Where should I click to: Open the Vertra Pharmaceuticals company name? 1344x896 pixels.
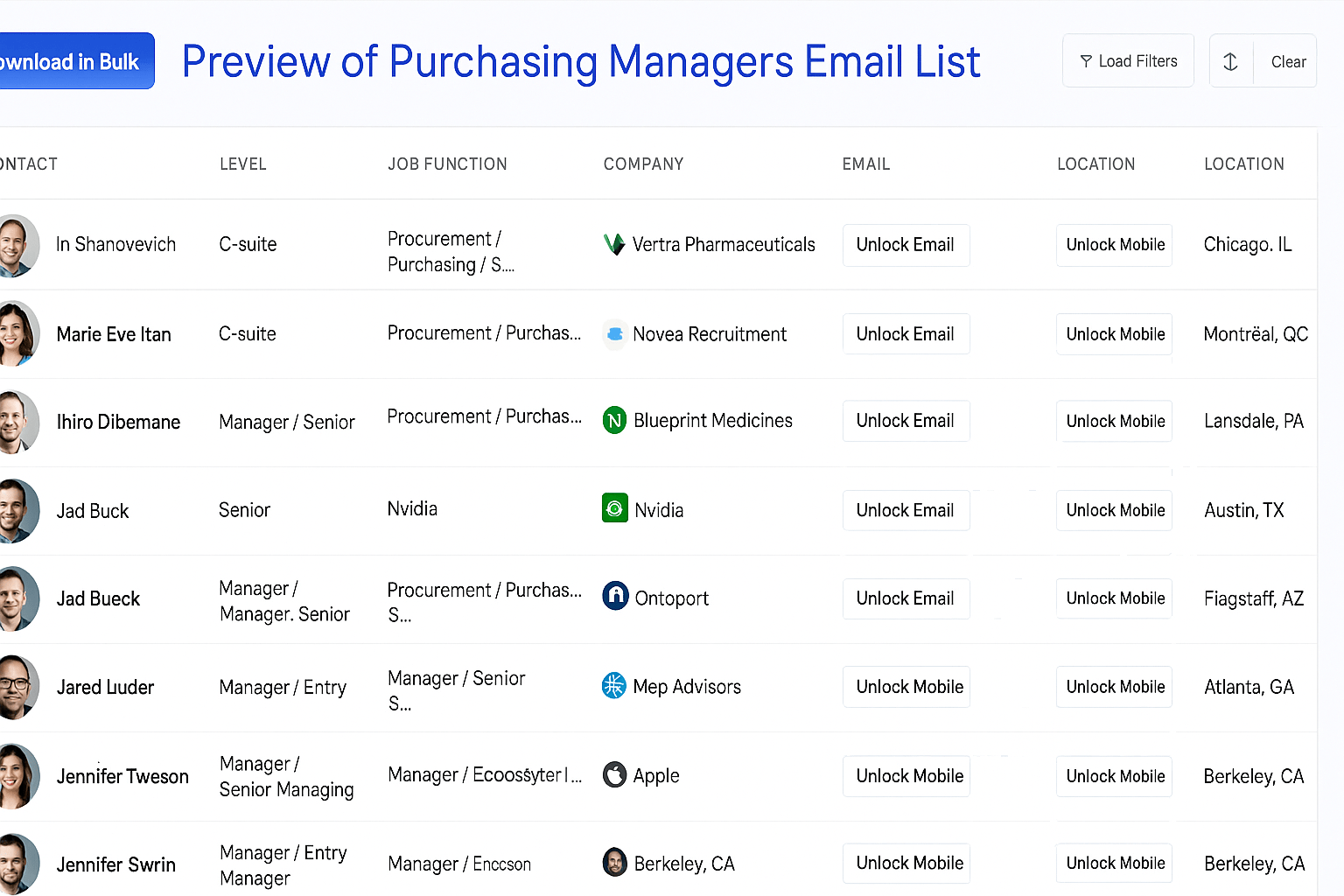tap(724, 244)
